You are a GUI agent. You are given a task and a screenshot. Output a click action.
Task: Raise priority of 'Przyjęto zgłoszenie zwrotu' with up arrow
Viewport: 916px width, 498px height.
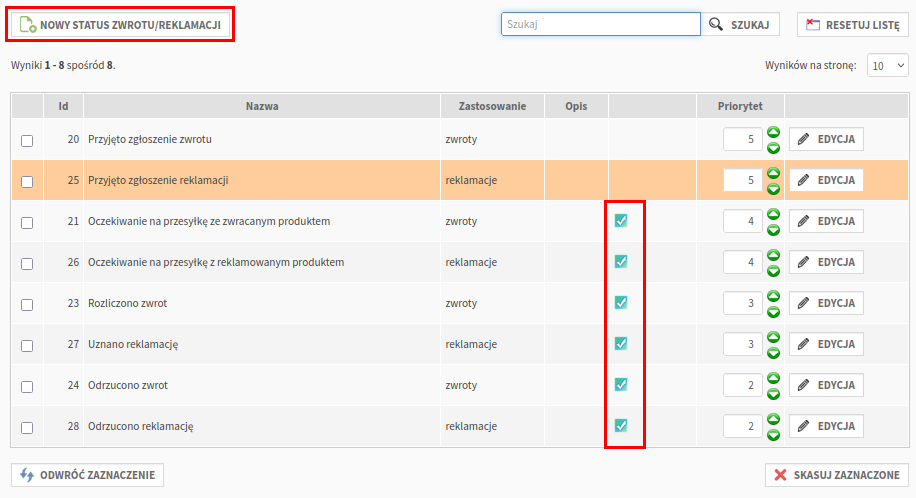click(773, 132)
